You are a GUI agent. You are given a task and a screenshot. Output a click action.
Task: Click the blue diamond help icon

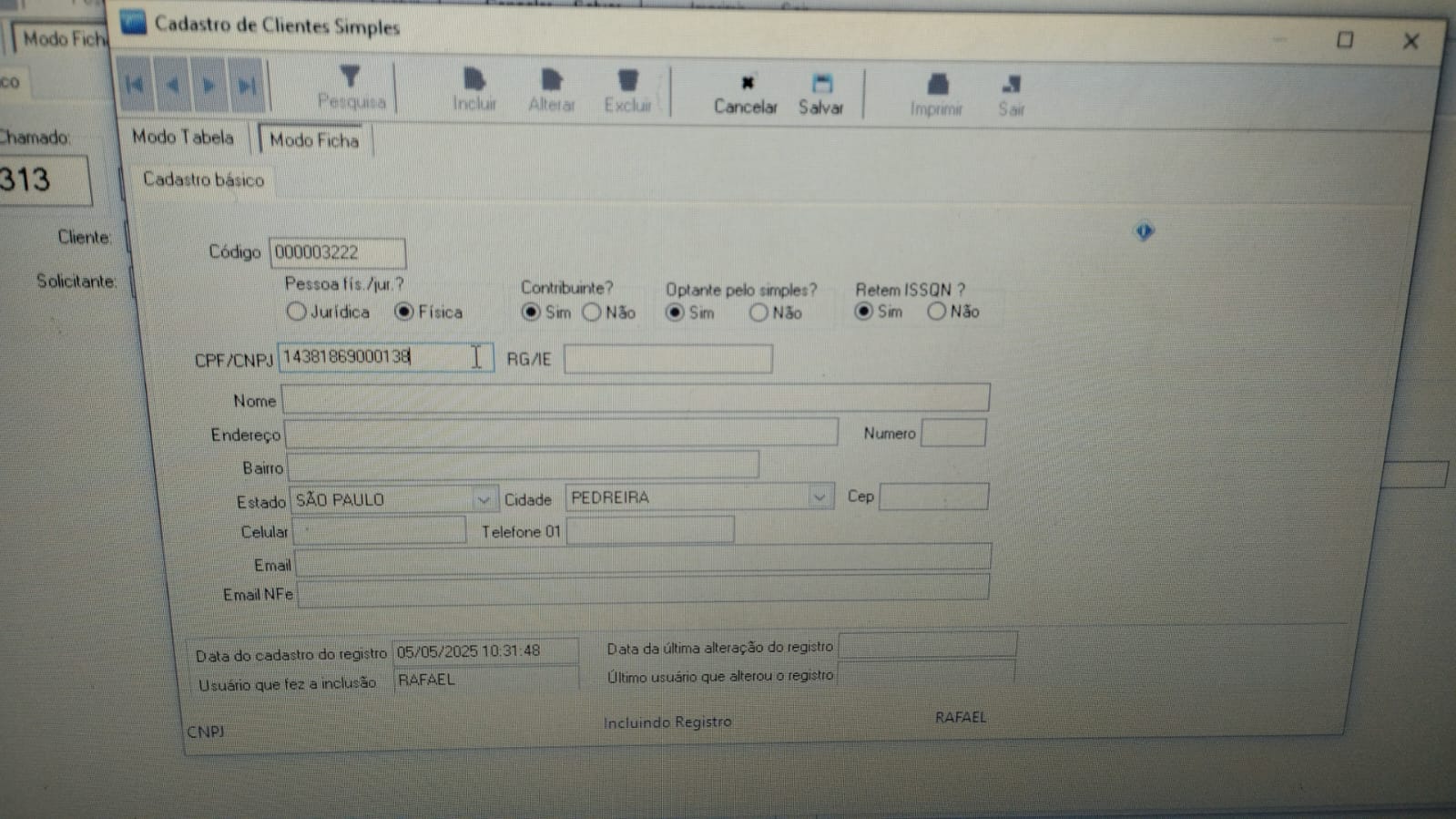[x=1144, y=231]
